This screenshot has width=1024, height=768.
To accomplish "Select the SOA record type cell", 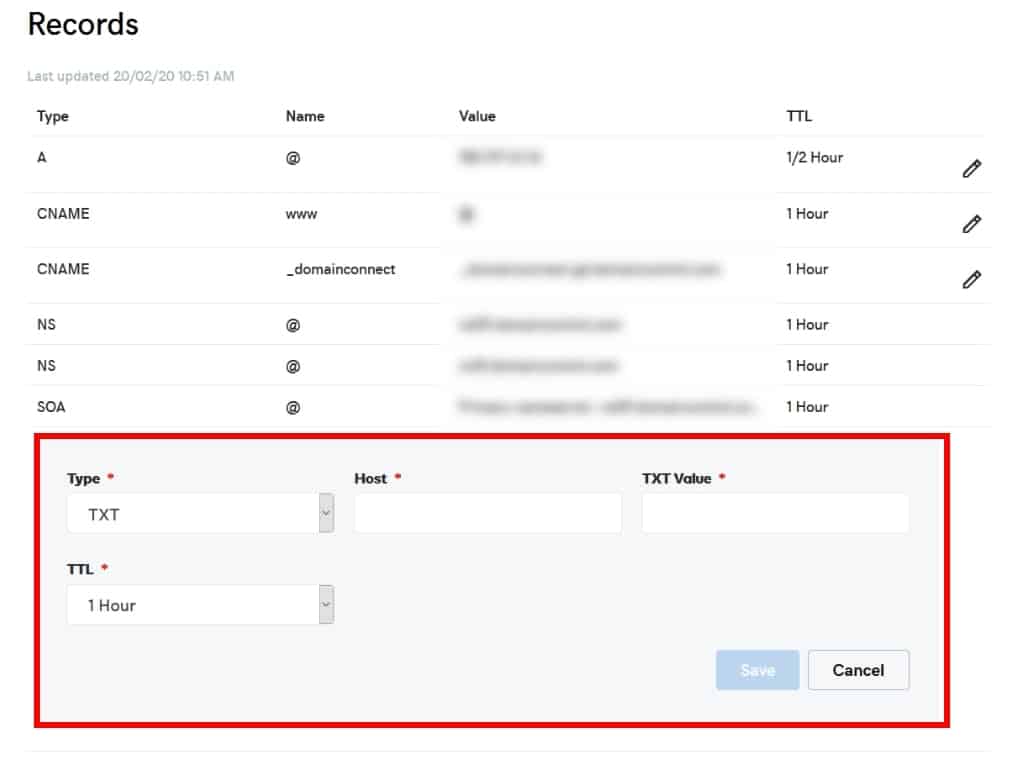I will coord(51,407).
